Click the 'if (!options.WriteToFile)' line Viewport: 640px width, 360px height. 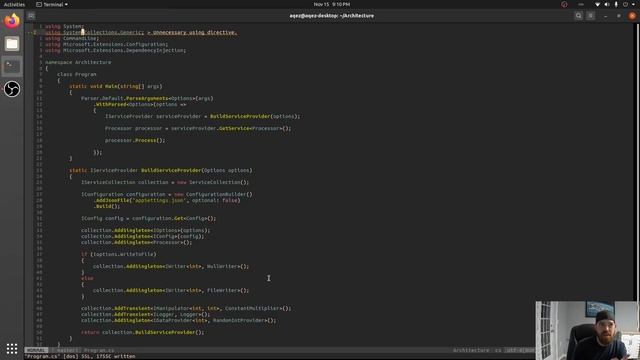click(x=118, y=254)
